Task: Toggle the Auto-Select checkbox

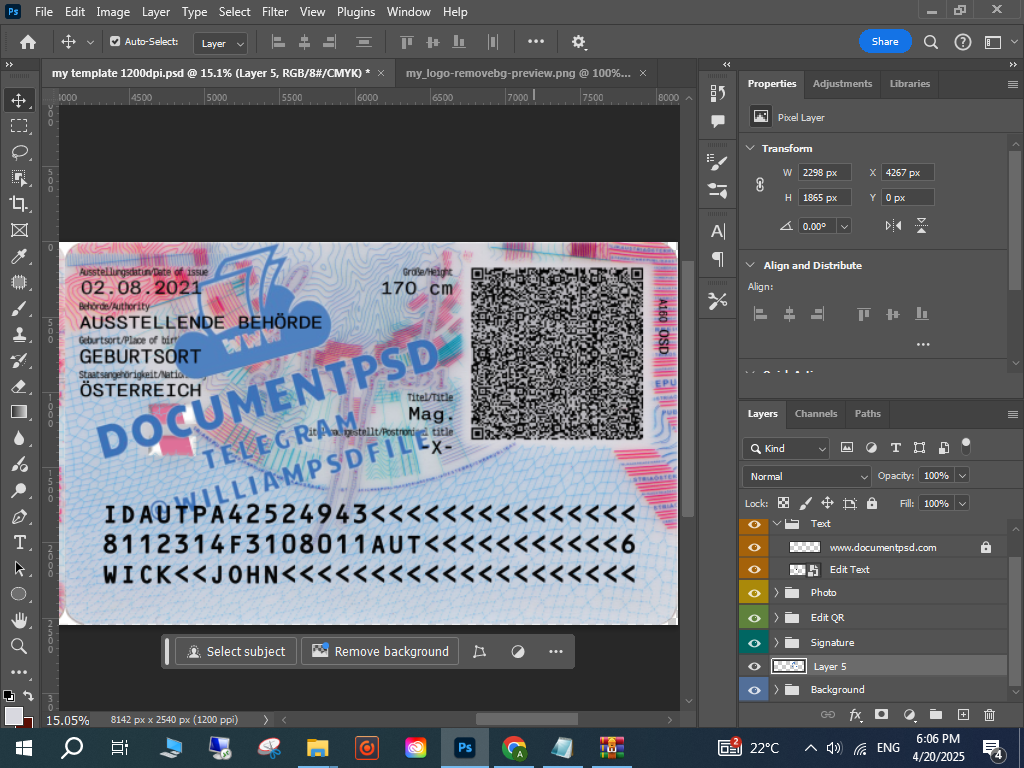Action: pyautogui.click(x=115, y=41)
